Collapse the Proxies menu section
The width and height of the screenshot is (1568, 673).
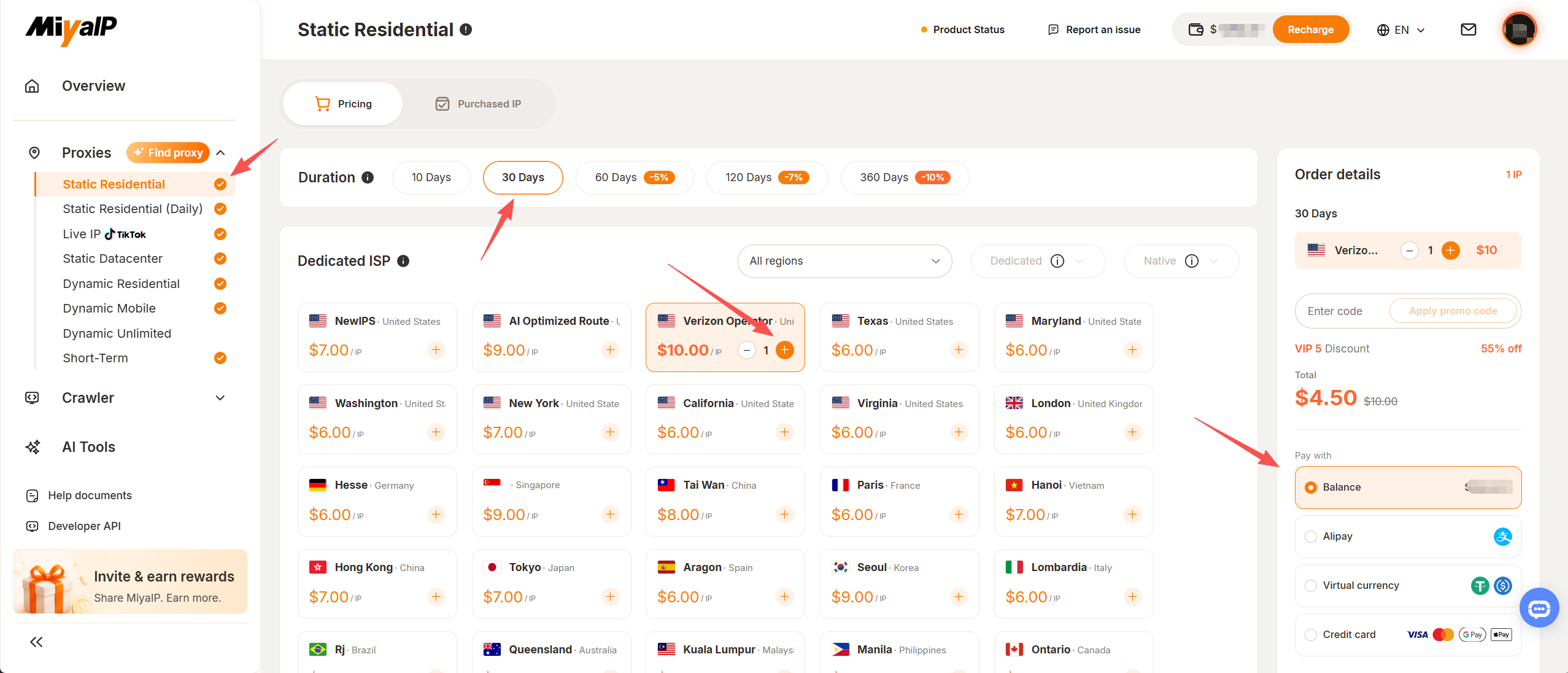coord(221,152)
